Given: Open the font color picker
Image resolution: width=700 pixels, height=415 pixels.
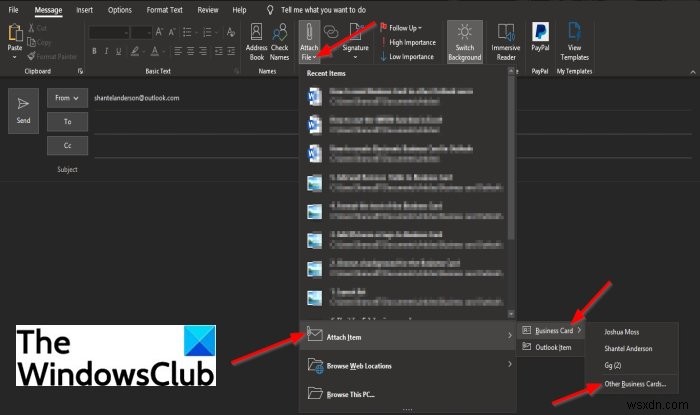Looking at the screenshot, I should point(154,51).
